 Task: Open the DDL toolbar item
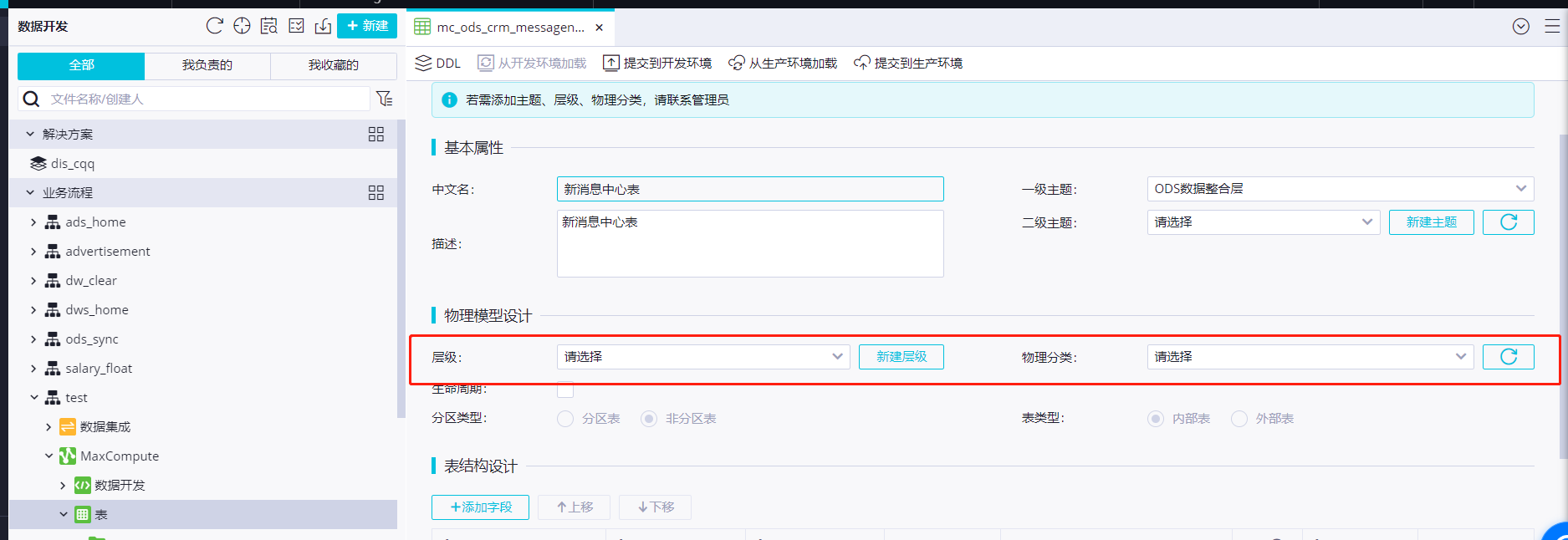[x=438, y=63]
